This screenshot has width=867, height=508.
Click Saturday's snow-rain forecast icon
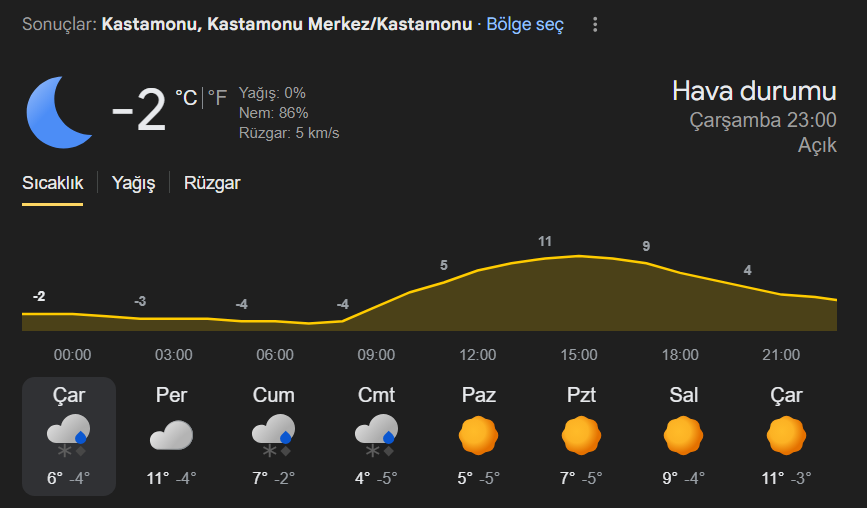[376, 436]
